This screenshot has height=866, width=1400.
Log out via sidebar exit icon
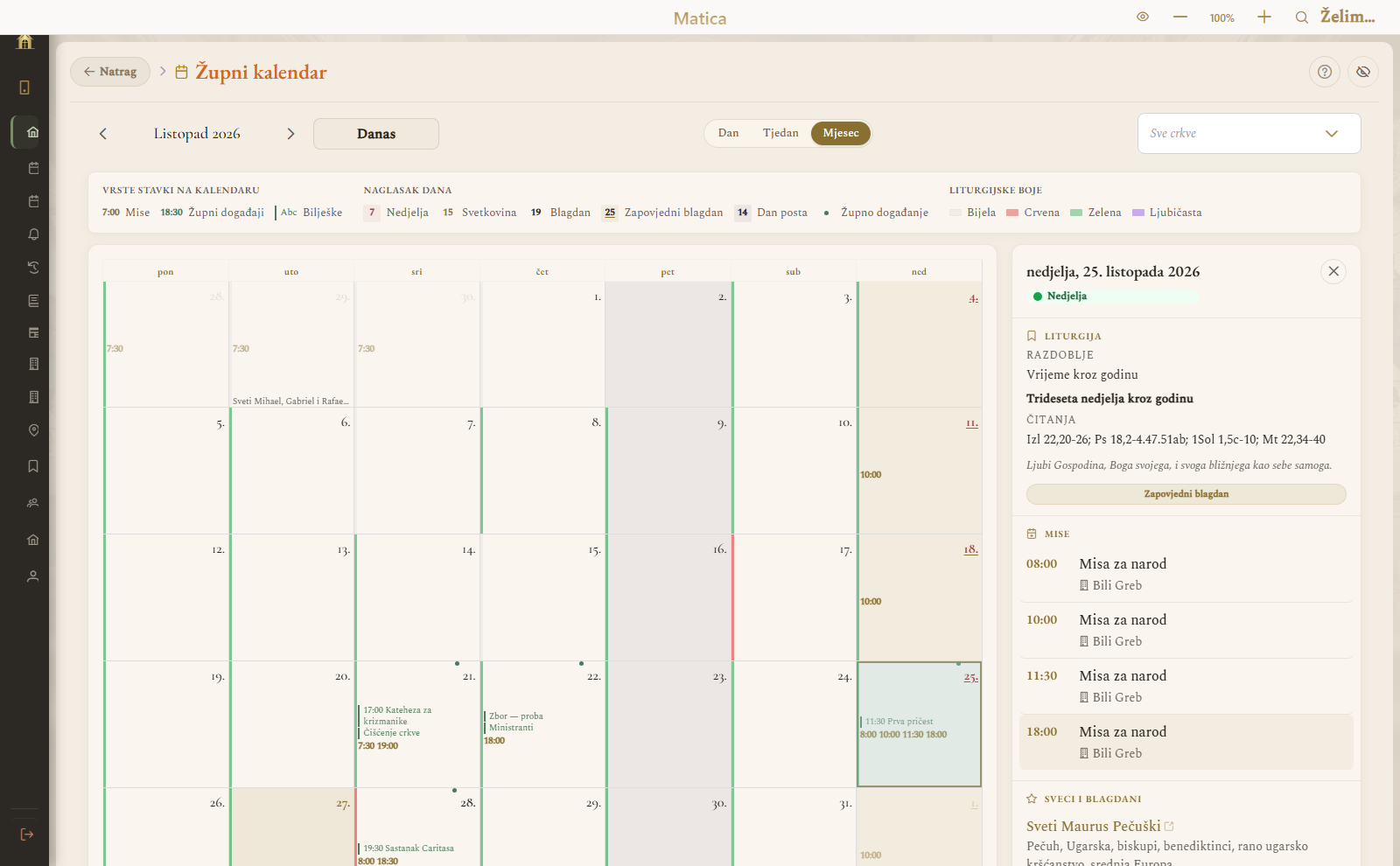coord(26,835)
